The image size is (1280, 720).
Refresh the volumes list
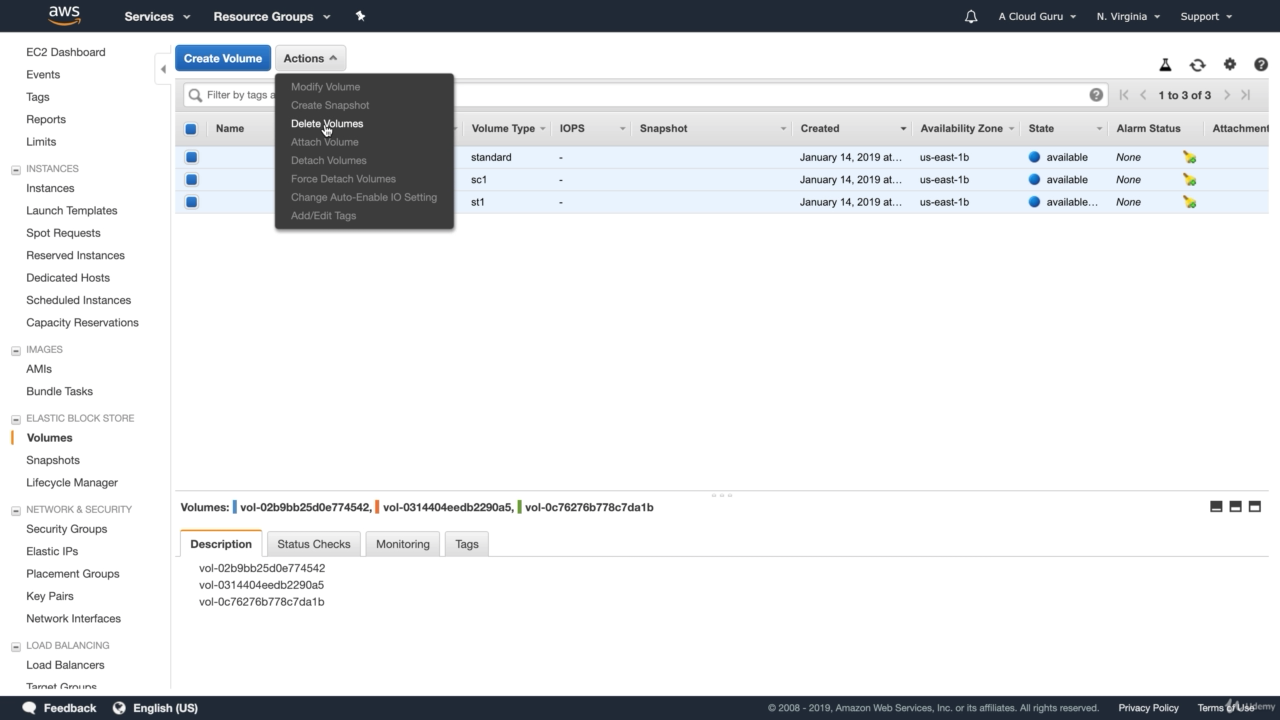(x=1197, y=64)
